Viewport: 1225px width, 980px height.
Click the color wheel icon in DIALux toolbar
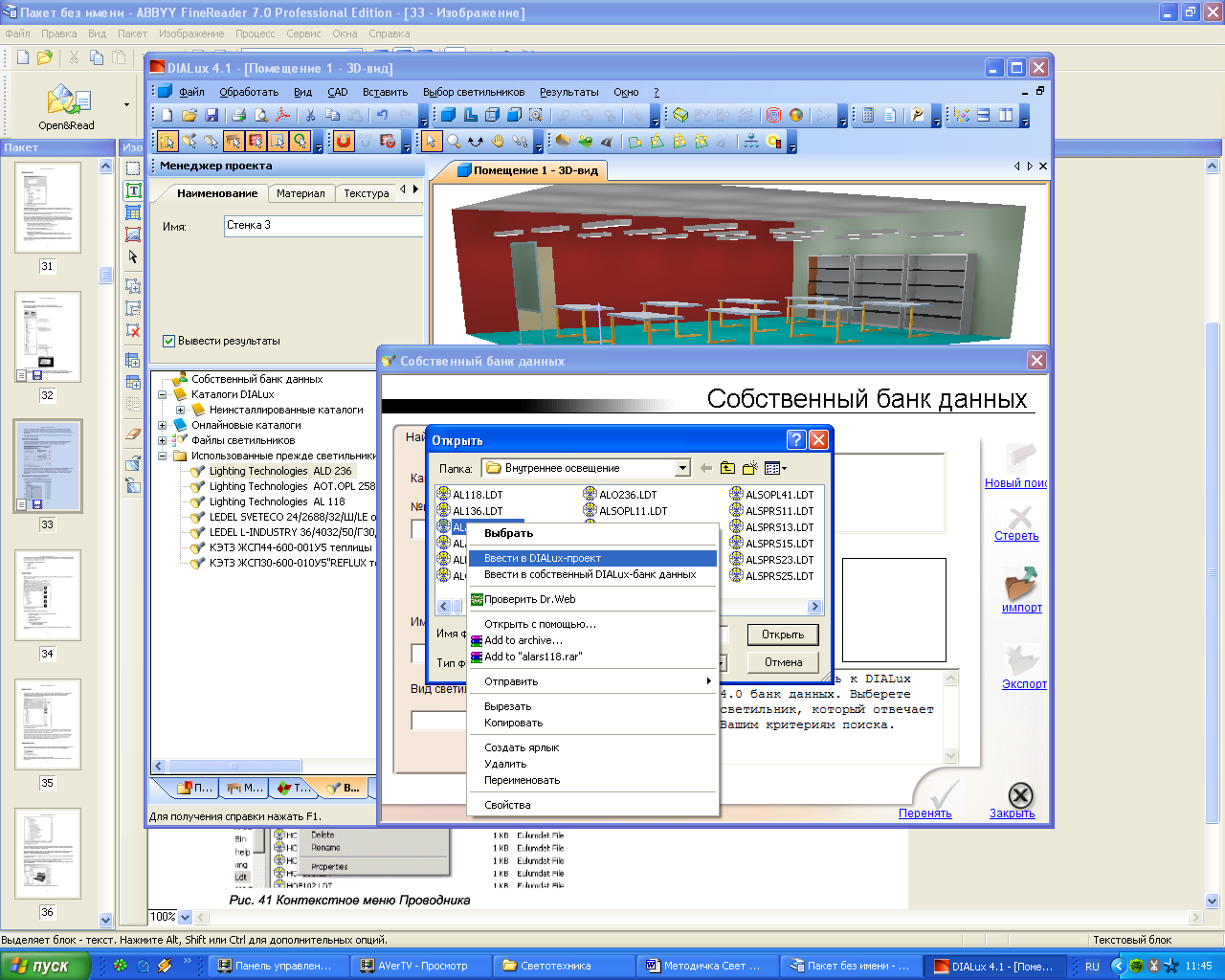click(796, 115)
